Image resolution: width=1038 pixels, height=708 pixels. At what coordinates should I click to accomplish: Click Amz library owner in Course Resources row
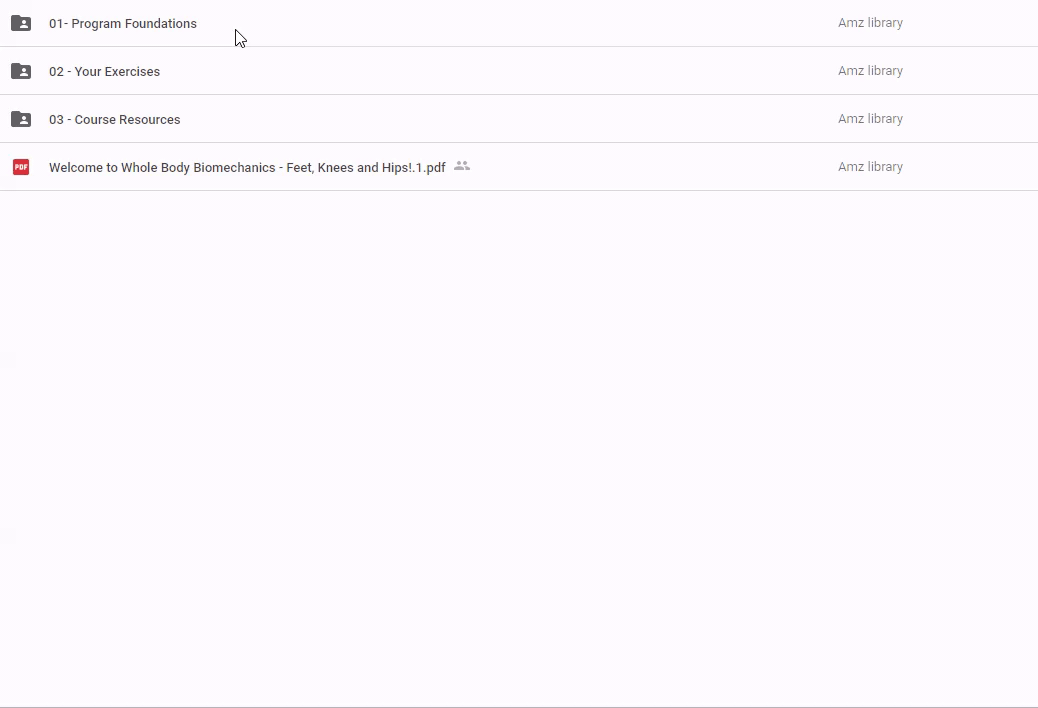(870, 119)
